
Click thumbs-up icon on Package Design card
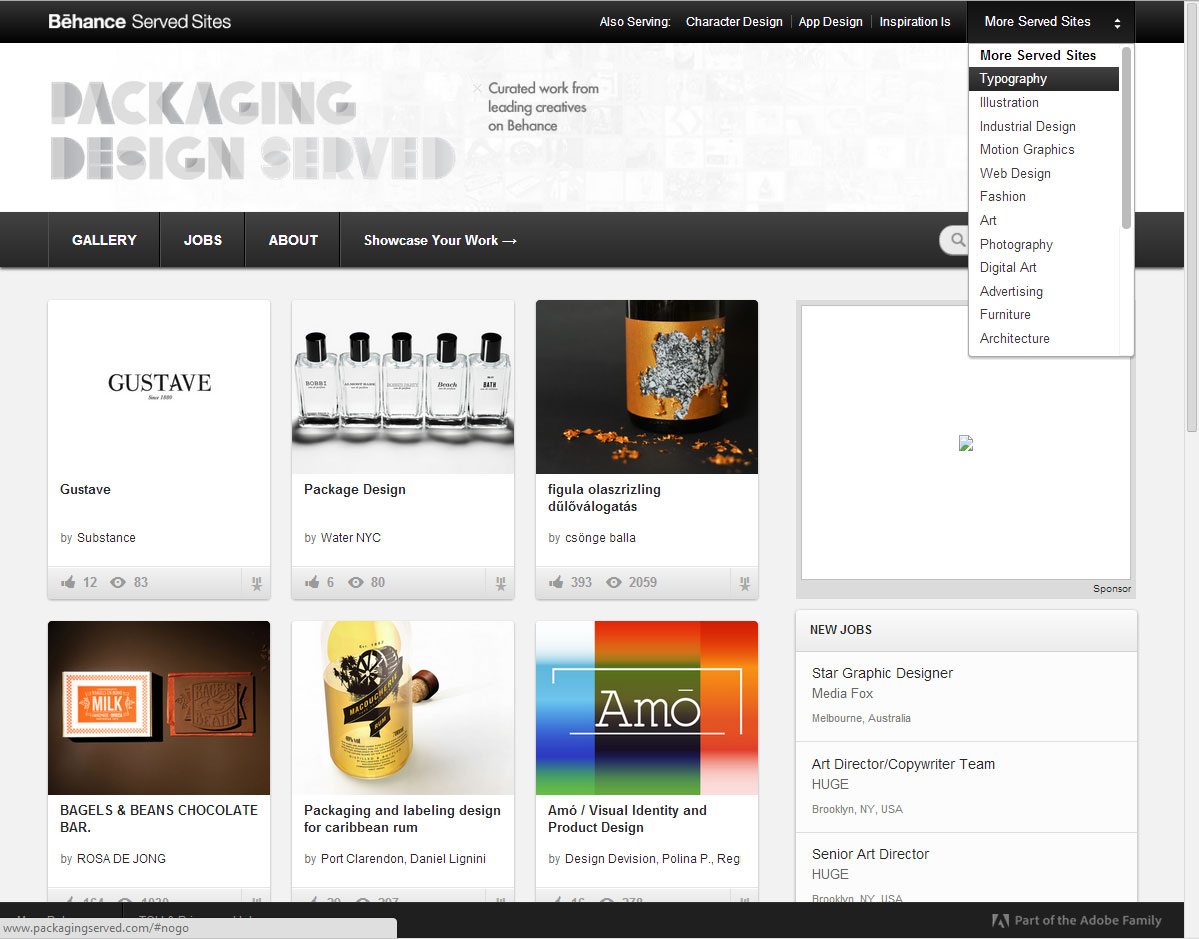312,583
